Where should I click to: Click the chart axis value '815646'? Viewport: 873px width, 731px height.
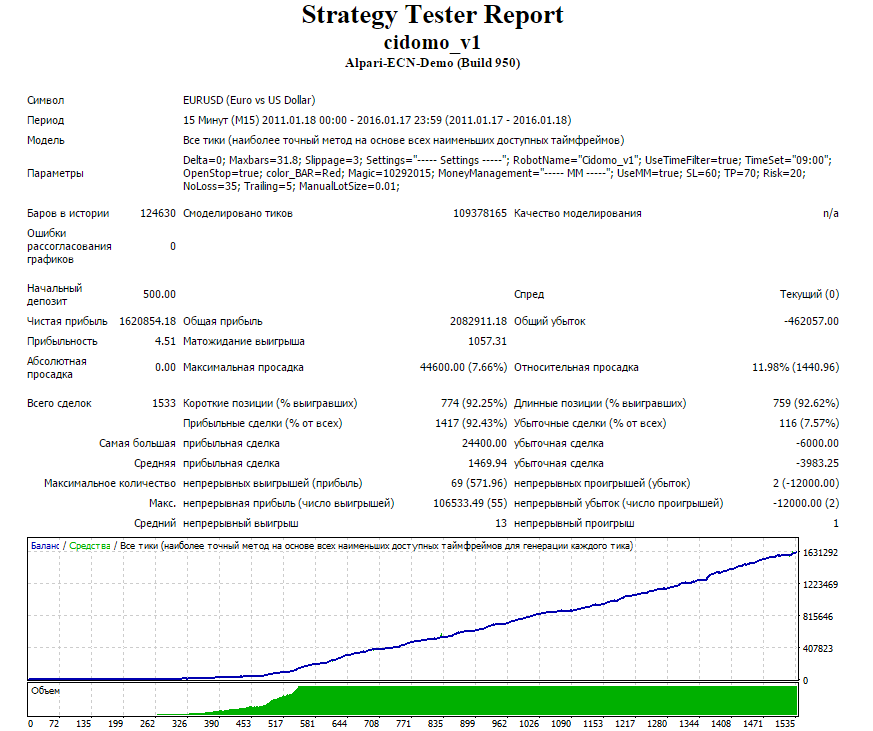click(x=818, y=617)
